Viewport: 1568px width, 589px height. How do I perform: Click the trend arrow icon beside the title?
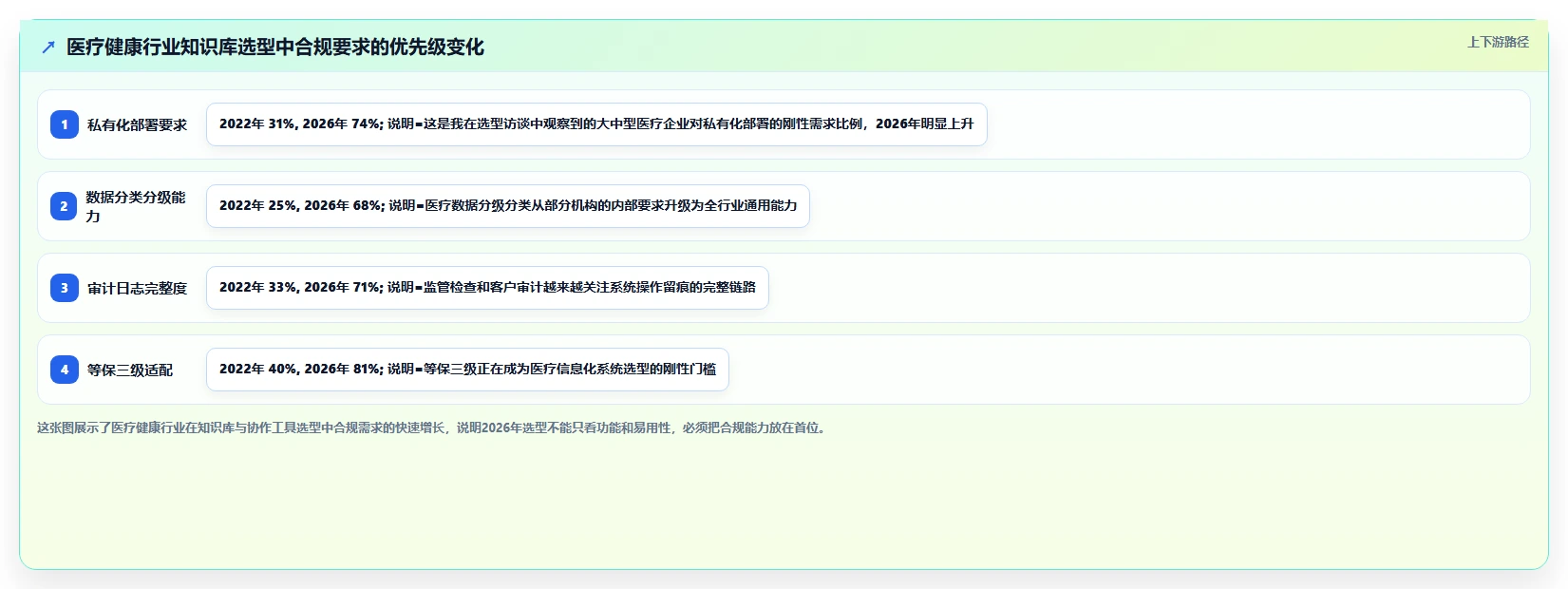[x=48, y=47]
